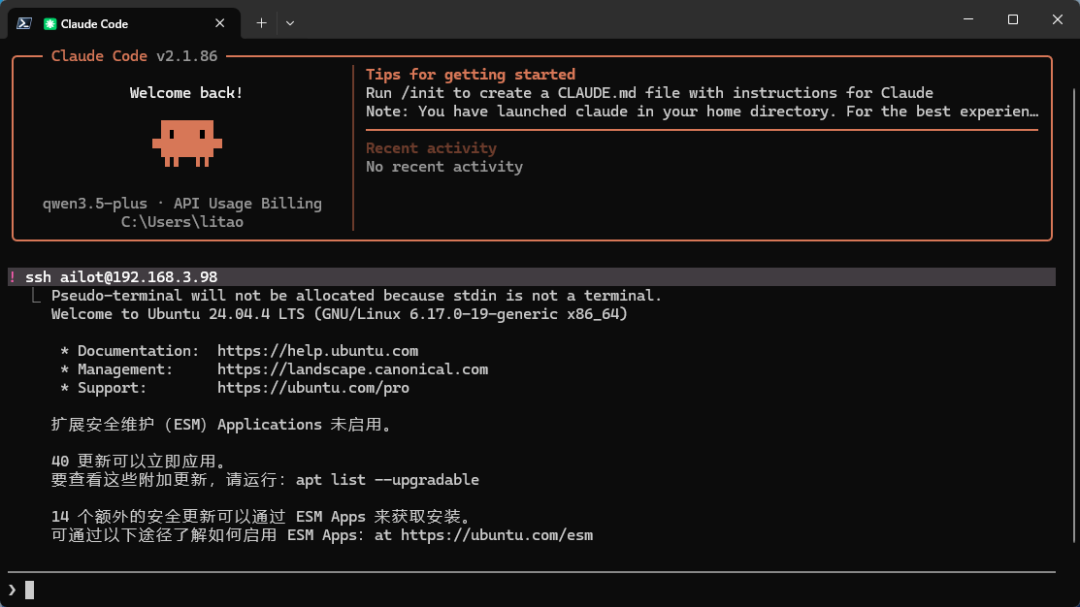Click the 'Tips for getting started' heading
The height and width of the screenshot is (607, 1080).
470,74
